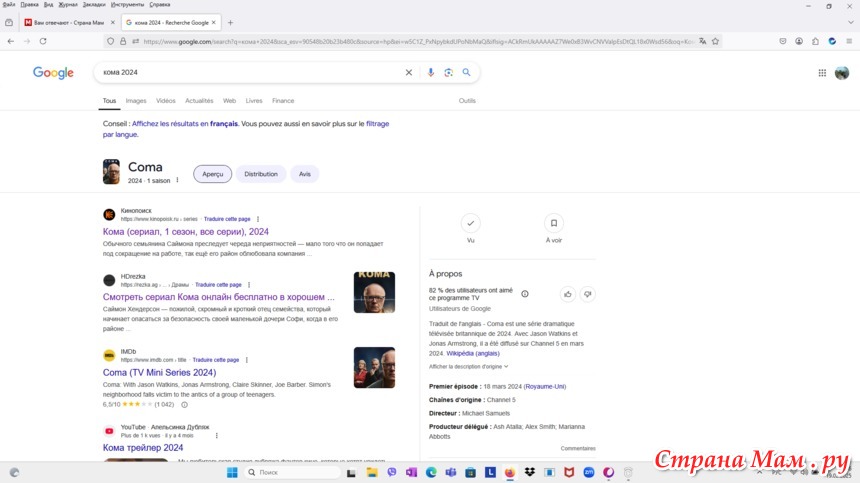The height and width of the screenshot is (483, 860).
Task: Select the Avis chip
Action: (x=305, y=174)
